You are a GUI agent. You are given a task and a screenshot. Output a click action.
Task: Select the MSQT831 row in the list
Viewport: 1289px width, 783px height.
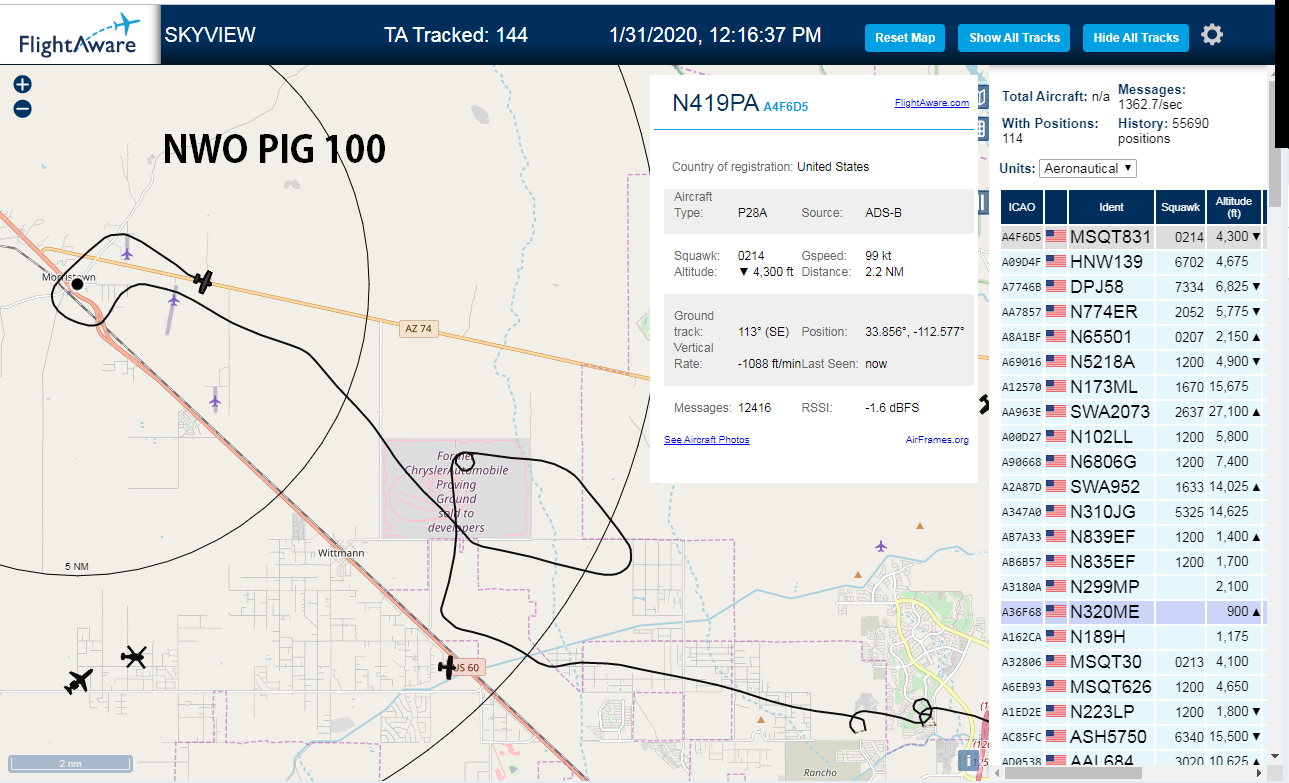pos(1134,237)
